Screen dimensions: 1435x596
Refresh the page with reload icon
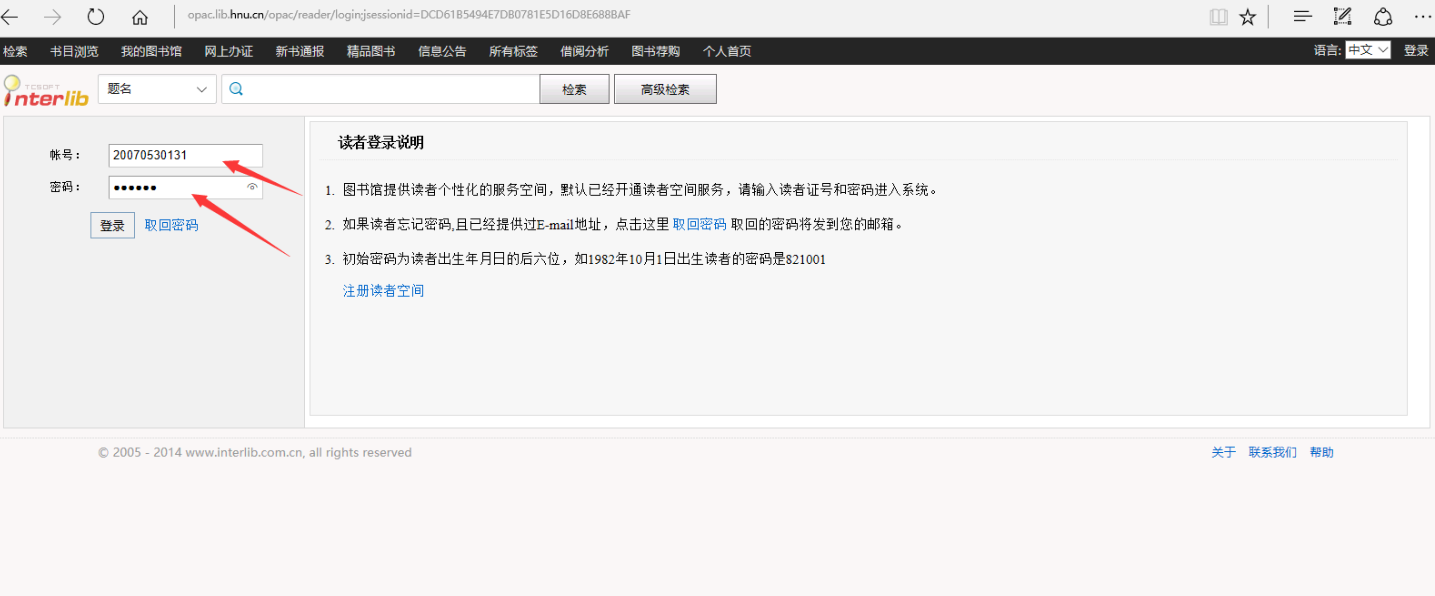(x=96, y=17)
